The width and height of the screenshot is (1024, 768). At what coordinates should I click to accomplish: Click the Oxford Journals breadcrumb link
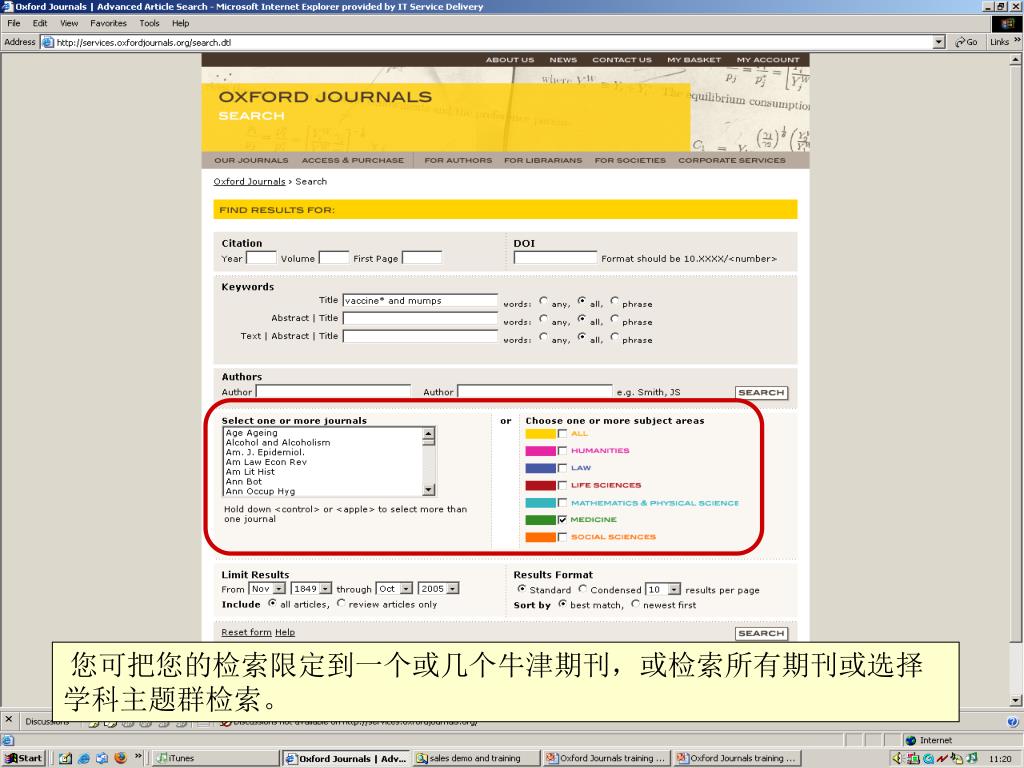tap(249, 182)
